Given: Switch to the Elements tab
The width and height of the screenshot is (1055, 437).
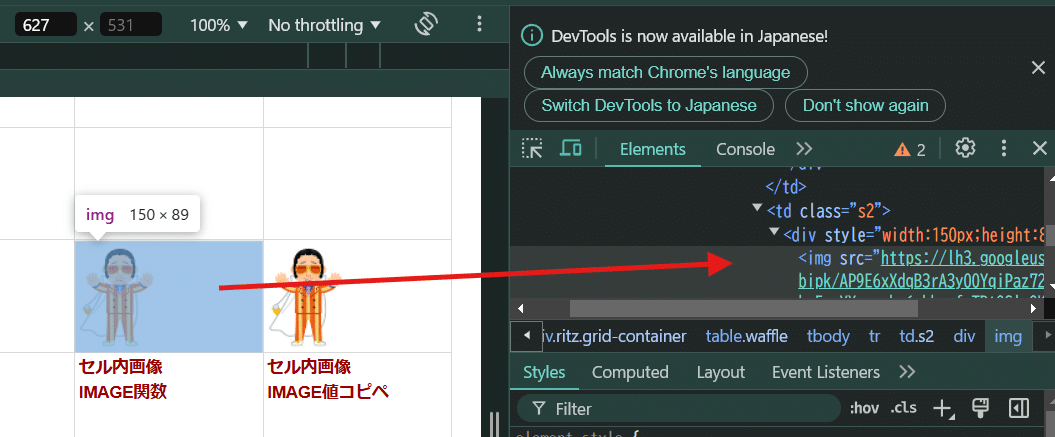Looking at the screenshot, I should 653,149.
